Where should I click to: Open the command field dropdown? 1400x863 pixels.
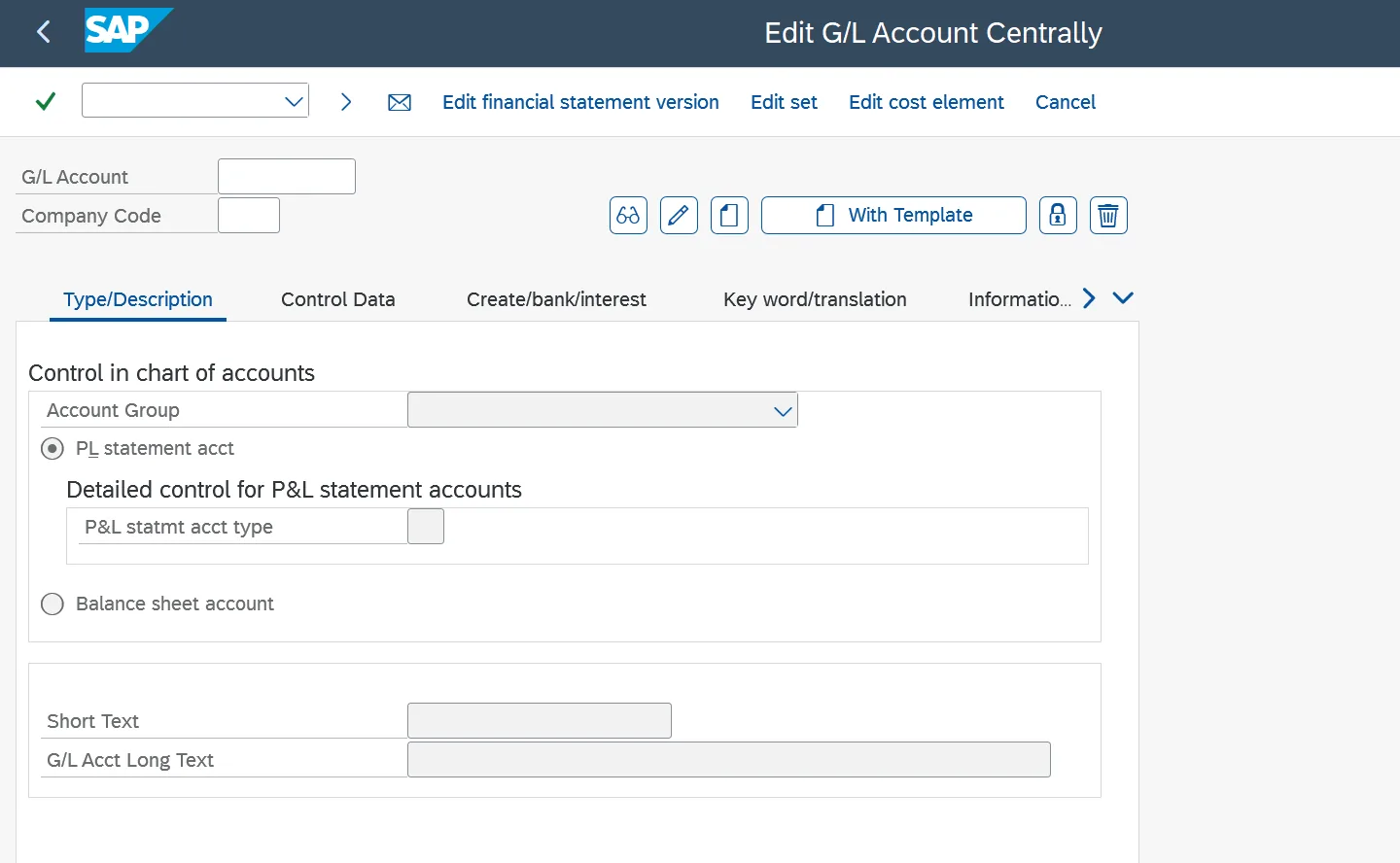pyautogui.click(x=295, y=101)
